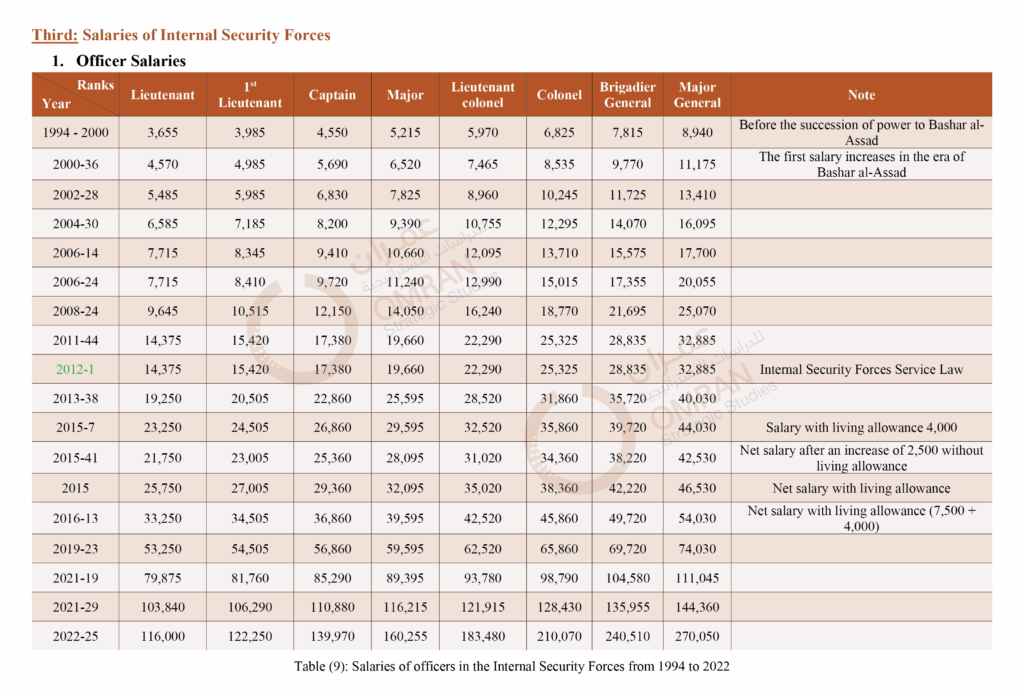This screenshot has width=1024, height=692.
Task: Select the "Salary with living allowance 4,000" note
Action: click(x=861, y=428)
